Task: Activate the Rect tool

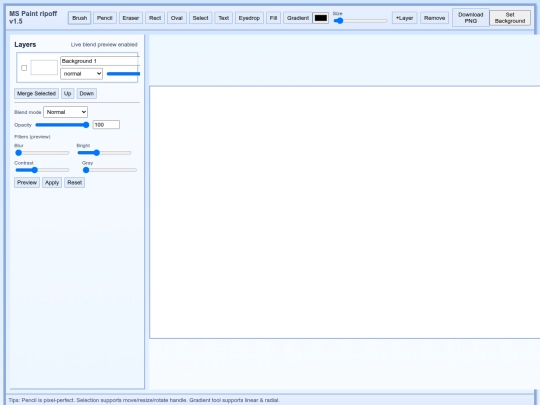Action: tap(155, 18)
